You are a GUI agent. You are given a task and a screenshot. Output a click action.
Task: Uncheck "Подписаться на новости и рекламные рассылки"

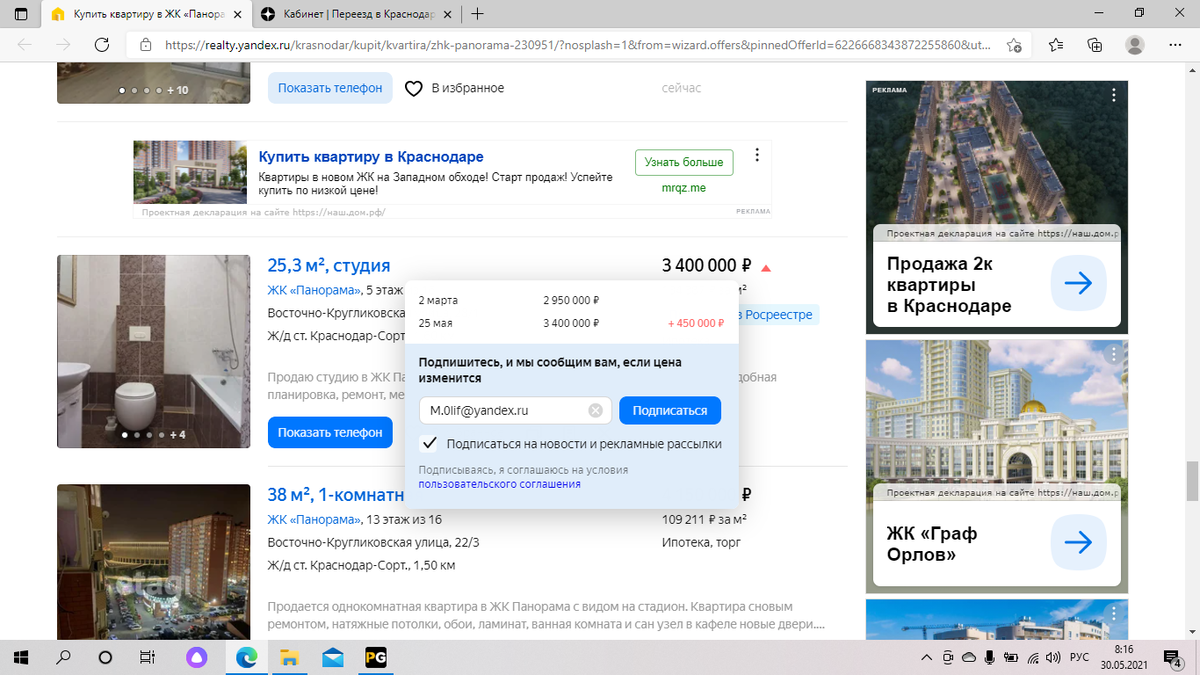point(429,443)
